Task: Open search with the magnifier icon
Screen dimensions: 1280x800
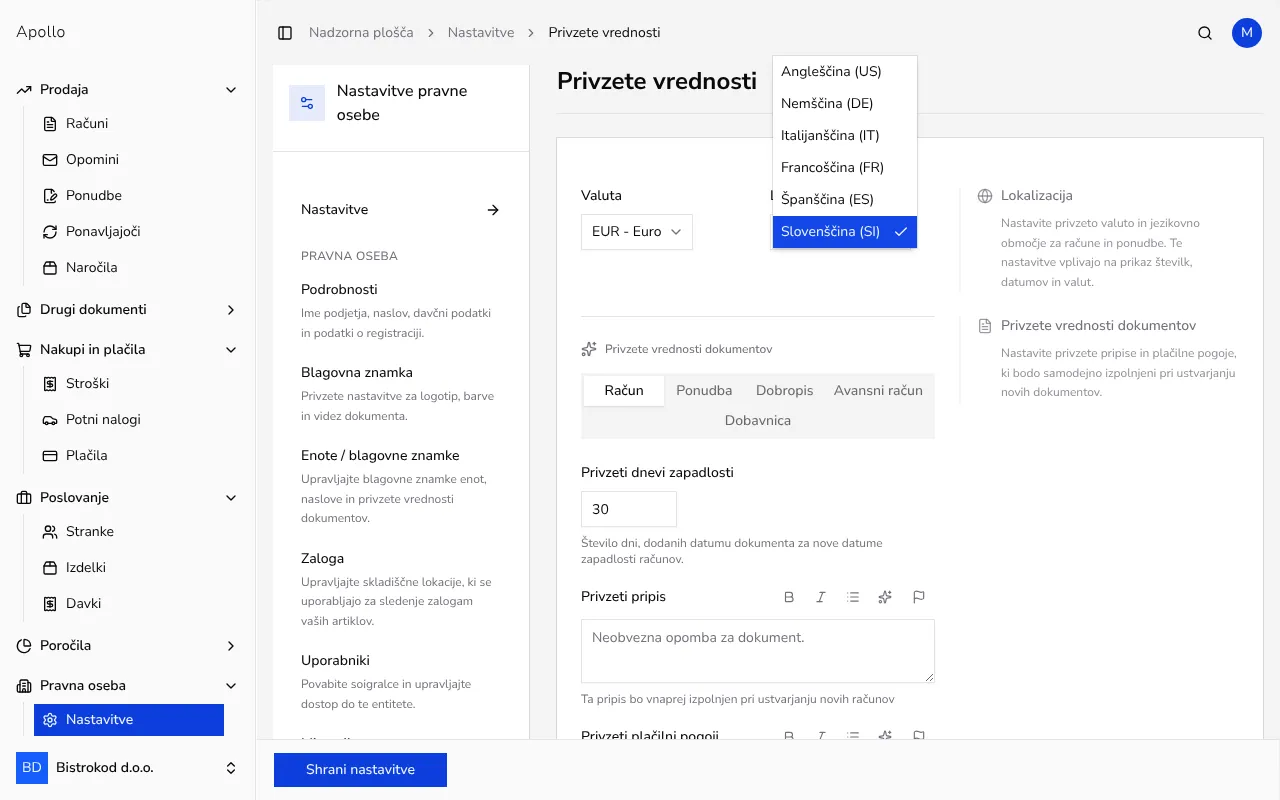Action: [x=1205, y=33]
